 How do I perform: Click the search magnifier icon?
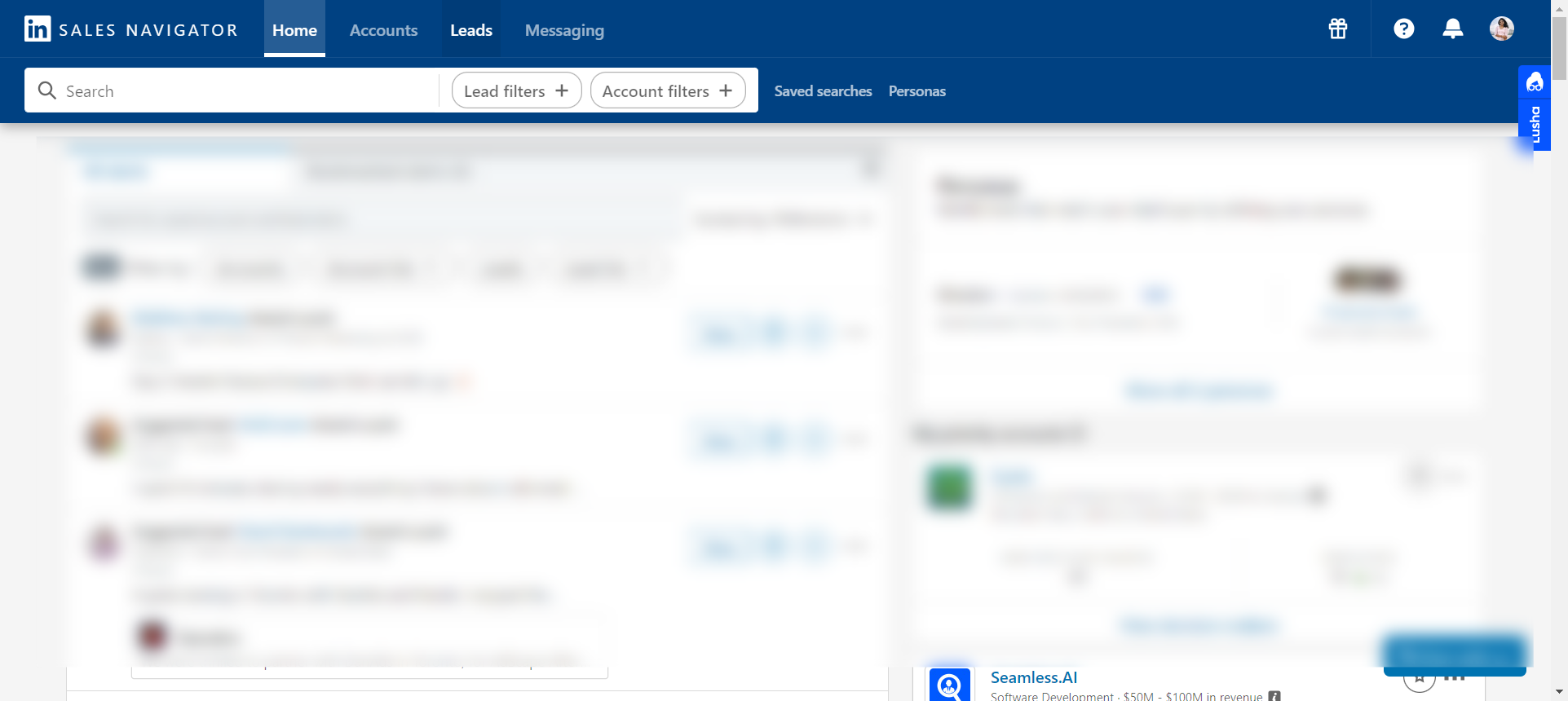pos(47,90)
